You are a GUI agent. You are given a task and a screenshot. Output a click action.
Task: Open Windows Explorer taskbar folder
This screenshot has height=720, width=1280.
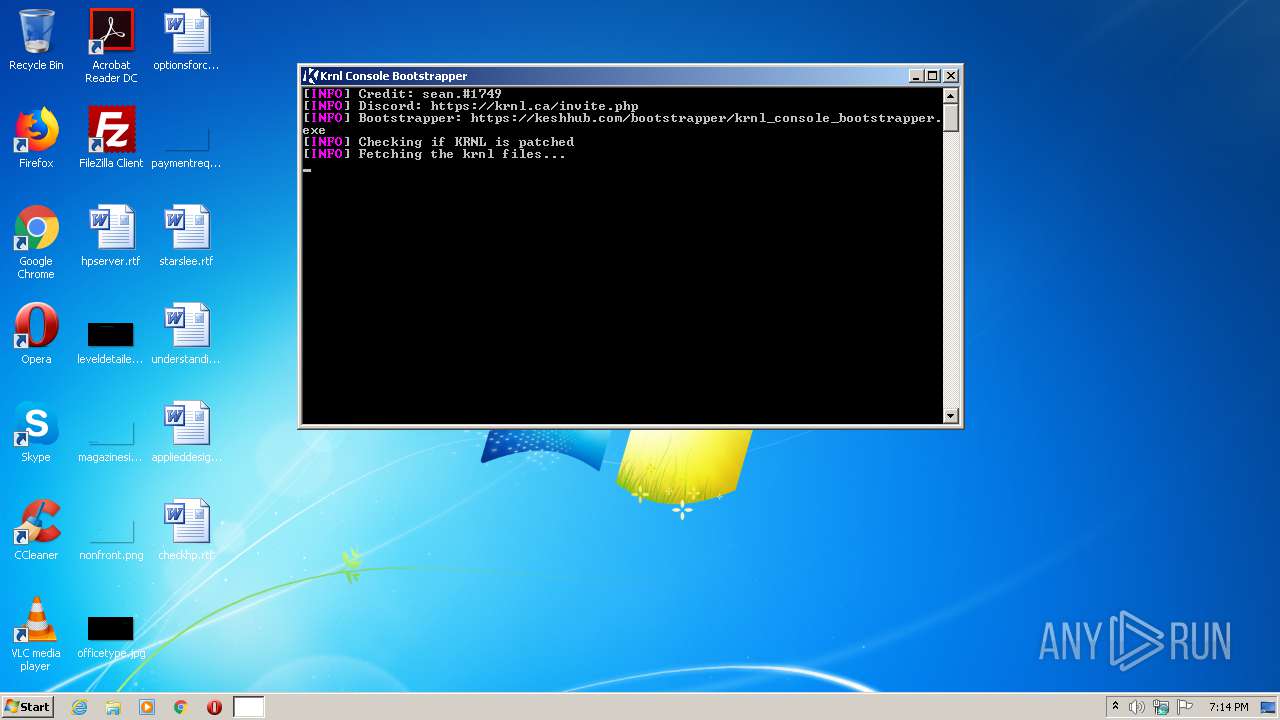pyautogui.click(x=113, y=707)
